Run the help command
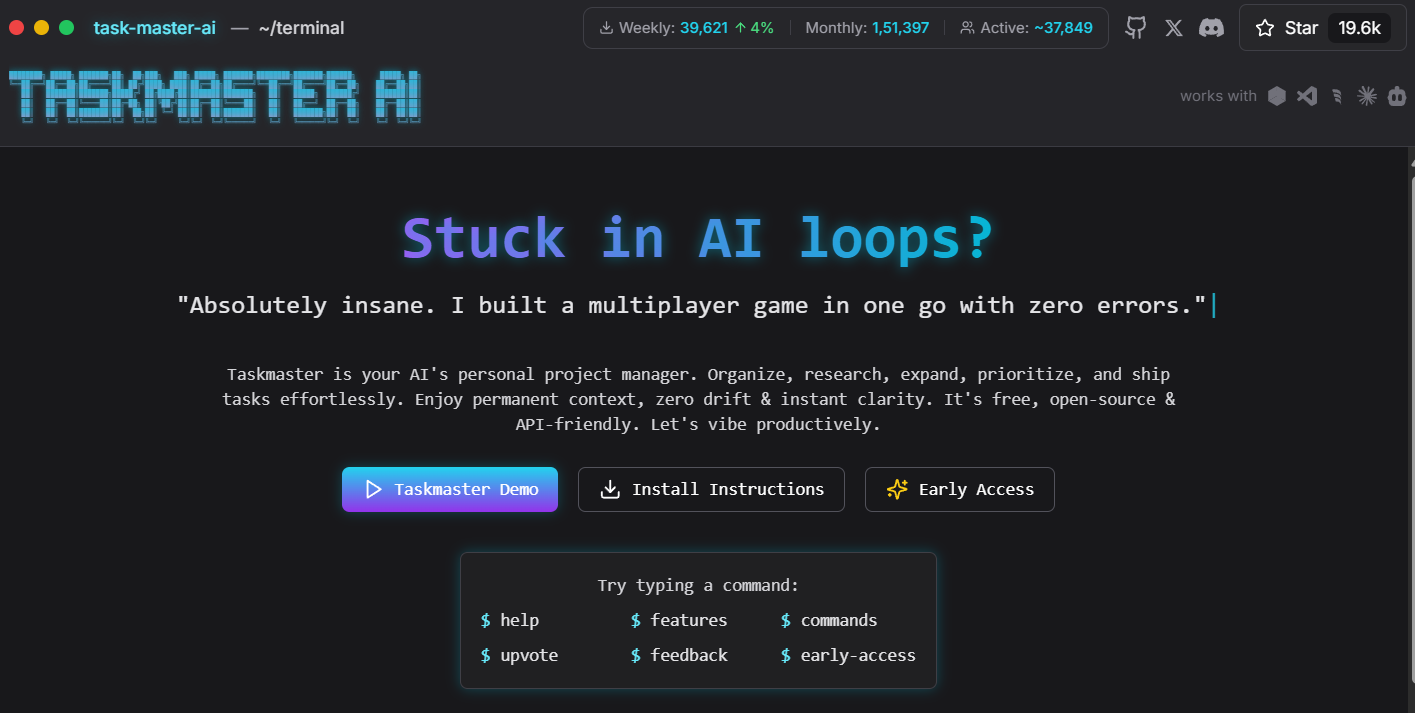 click(510, 620)
